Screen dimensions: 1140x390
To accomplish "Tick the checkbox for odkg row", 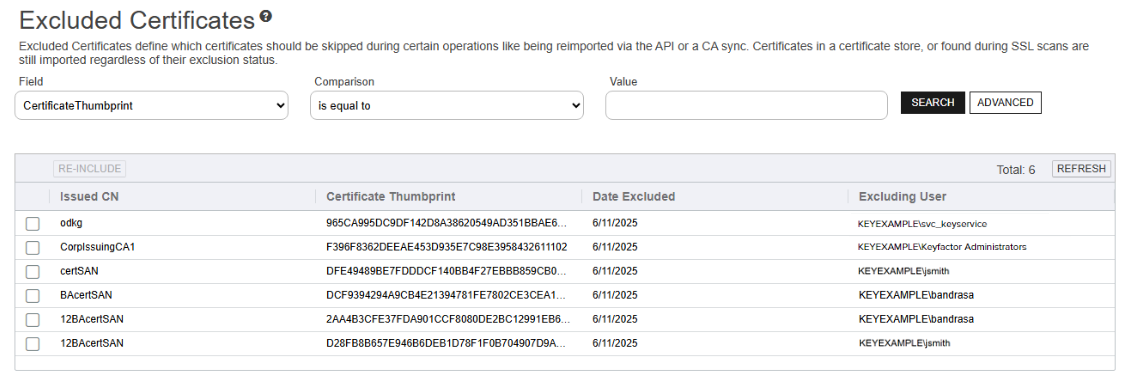I will 33,223.
